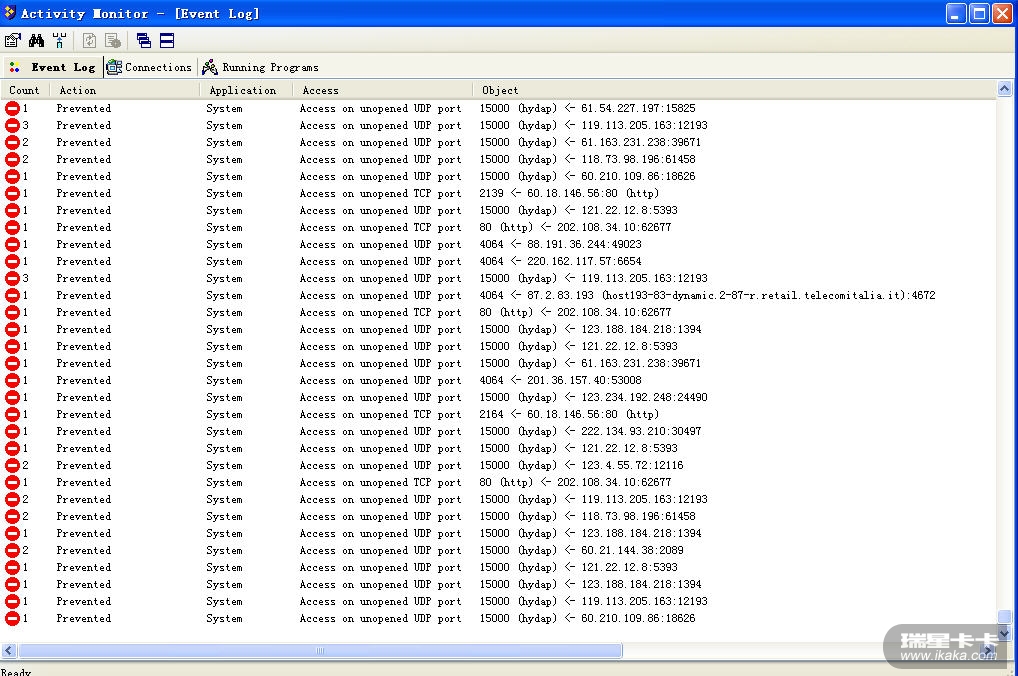Click the red icon on telecomitalia.it row

point(12,295)
